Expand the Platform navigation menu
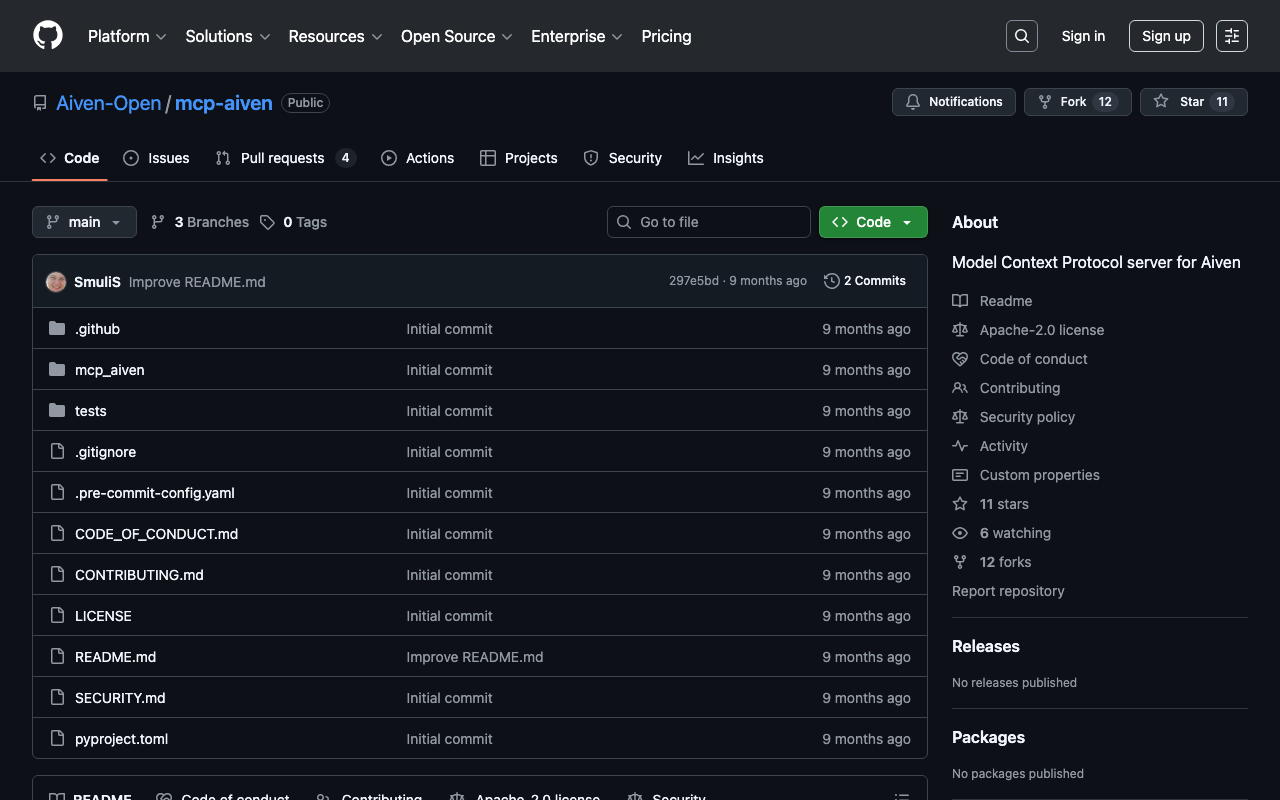The height and width of the screenshot is (800, 1280). tap(127, 36)
